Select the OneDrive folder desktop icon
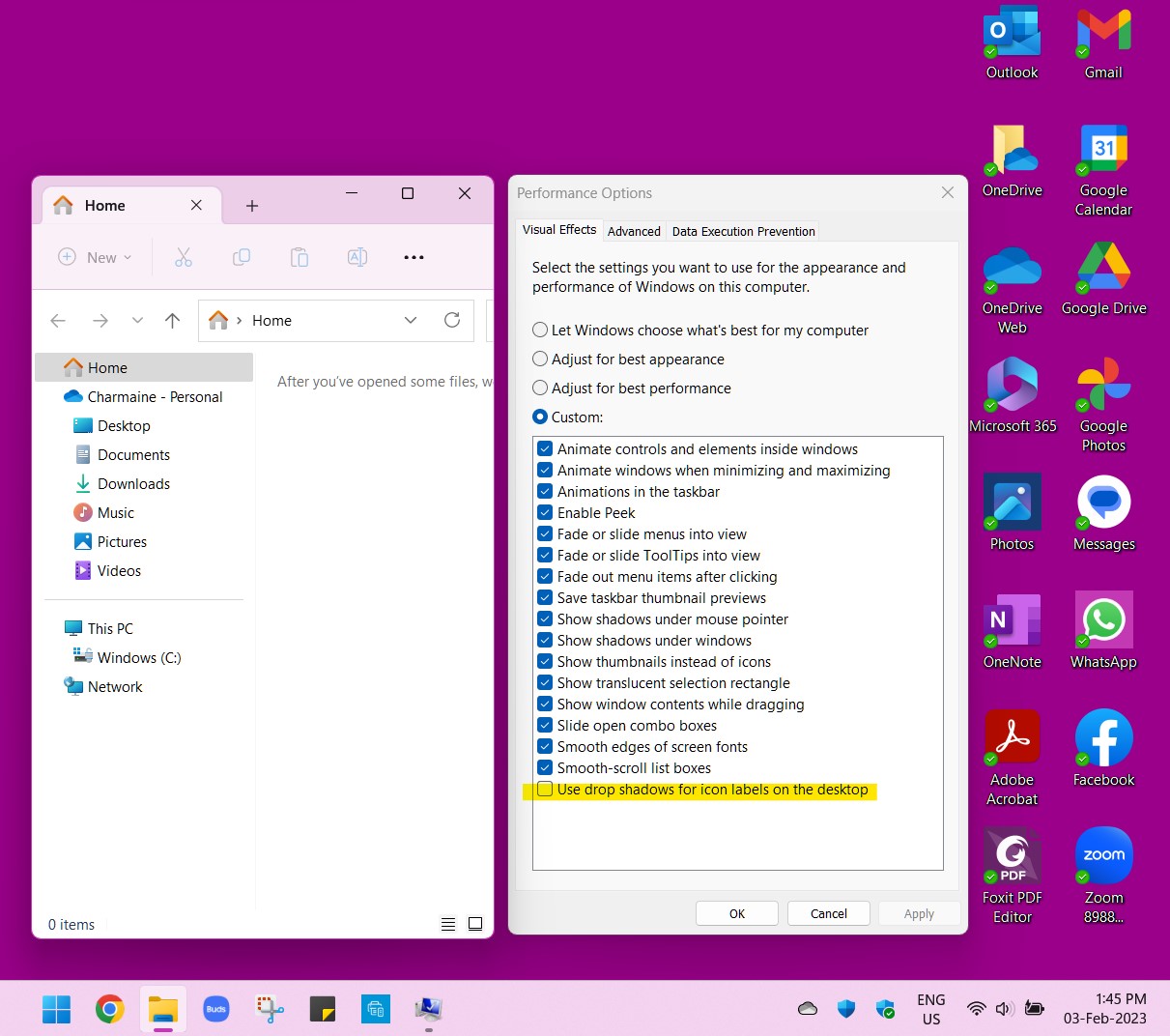1170x1036 pixels. (x=1012, y=160)
